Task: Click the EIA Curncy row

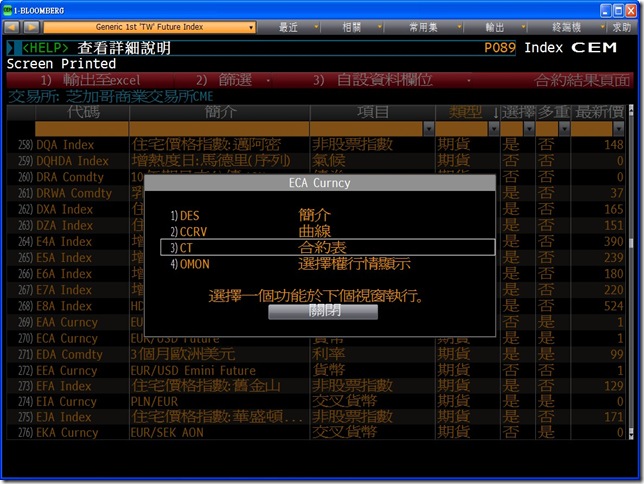Action: pos(316,401)
